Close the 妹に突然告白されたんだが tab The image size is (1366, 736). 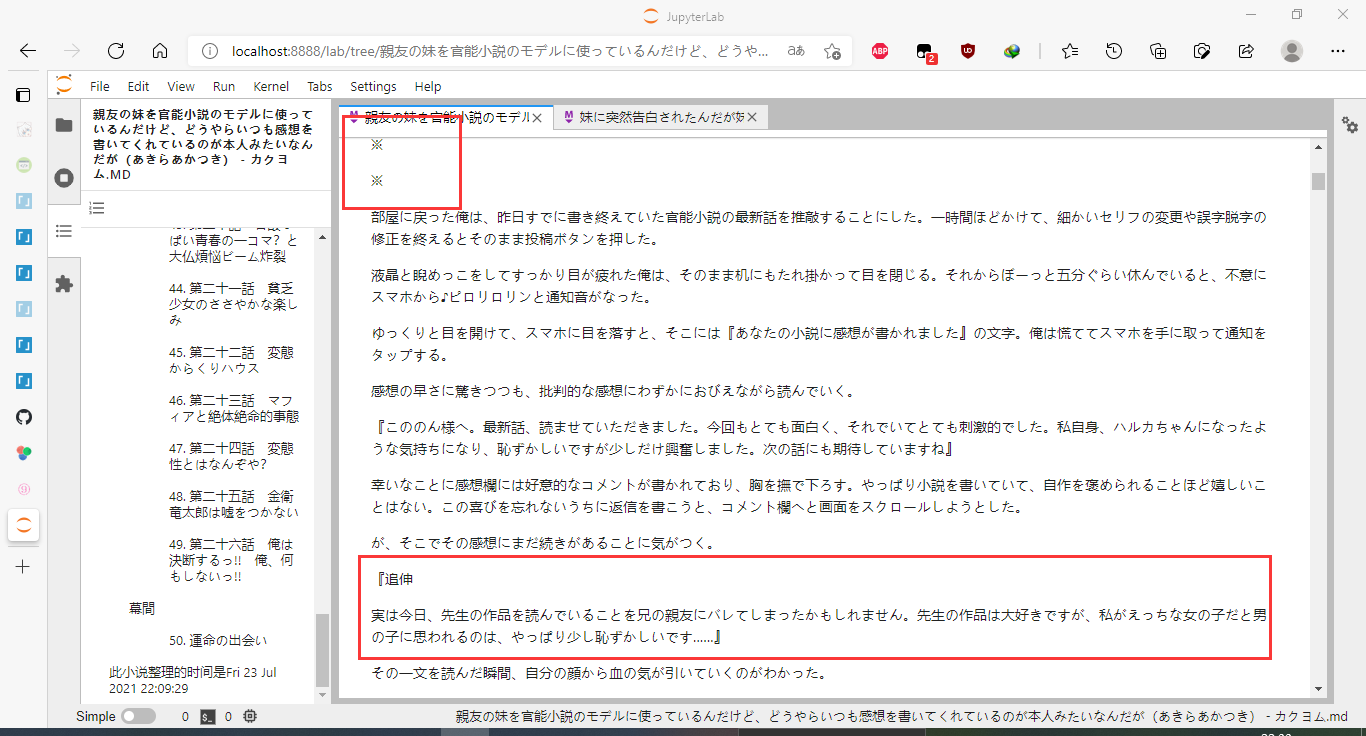(752, 118)
